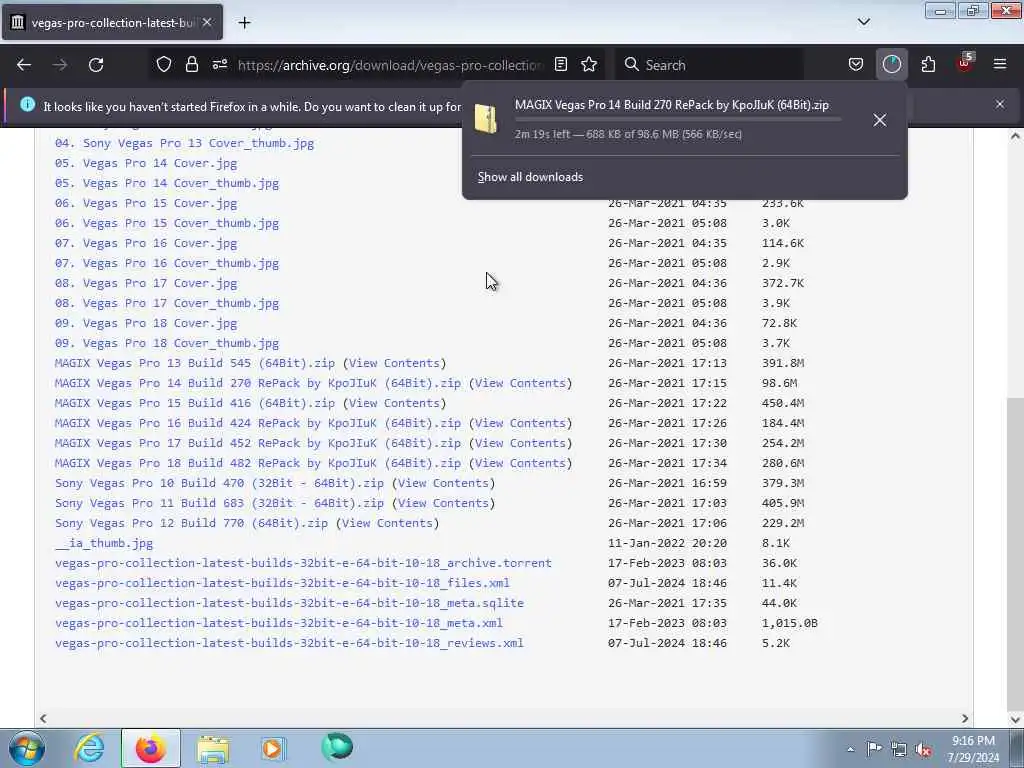This screenshot has width=1024, height=768.
Task: Download the _archive.torrent file
Action: (x=303, y=563)
